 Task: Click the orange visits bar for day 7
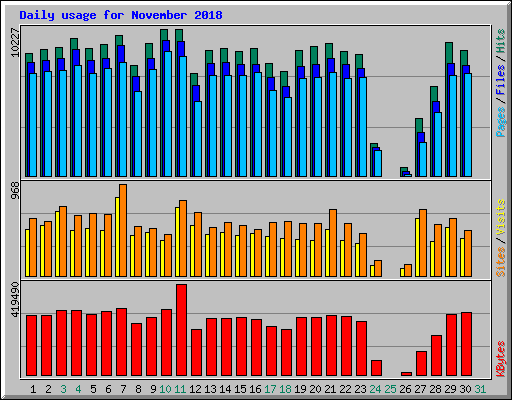[123, 230]
